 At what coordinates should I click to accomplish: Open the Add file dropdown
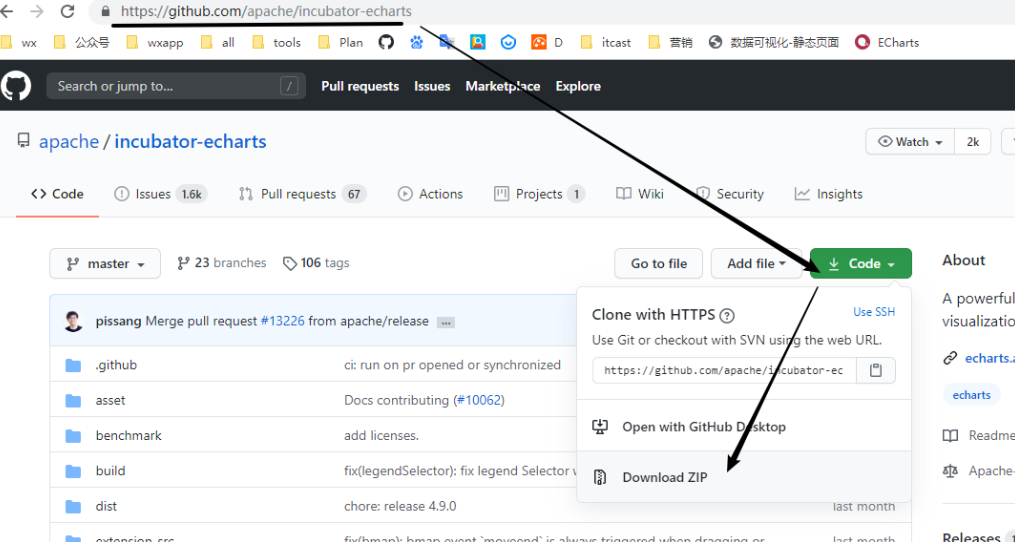[x=756, y=264]
